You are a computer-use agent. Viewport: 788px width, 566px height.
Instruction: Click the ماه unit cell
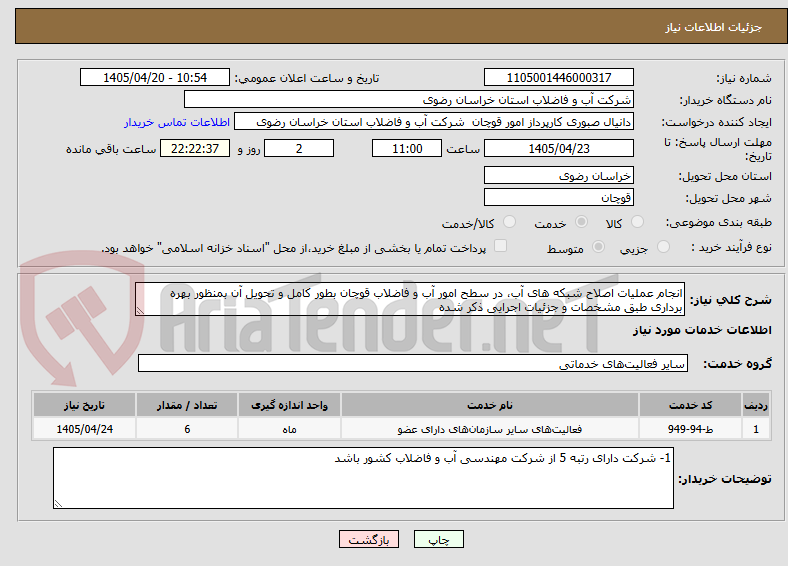point(289,429)
